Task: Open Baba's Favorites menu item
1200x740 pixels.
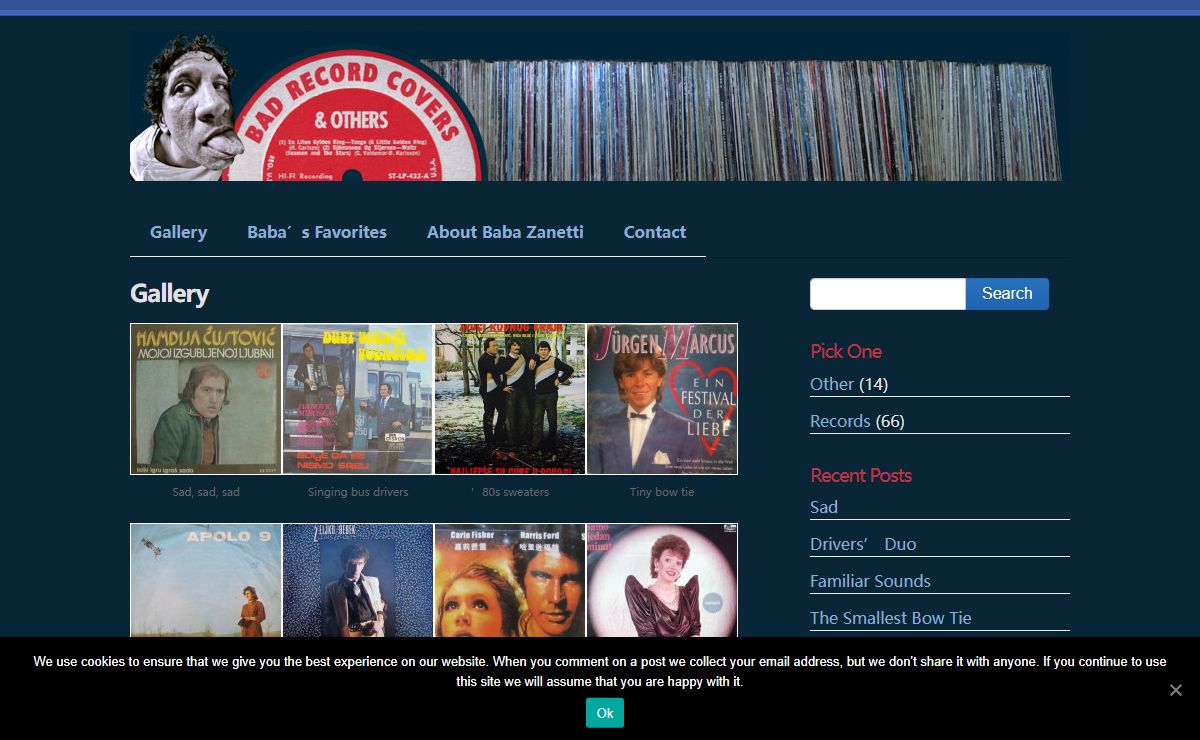Action: pyautogui.click(x=317, y=232)
